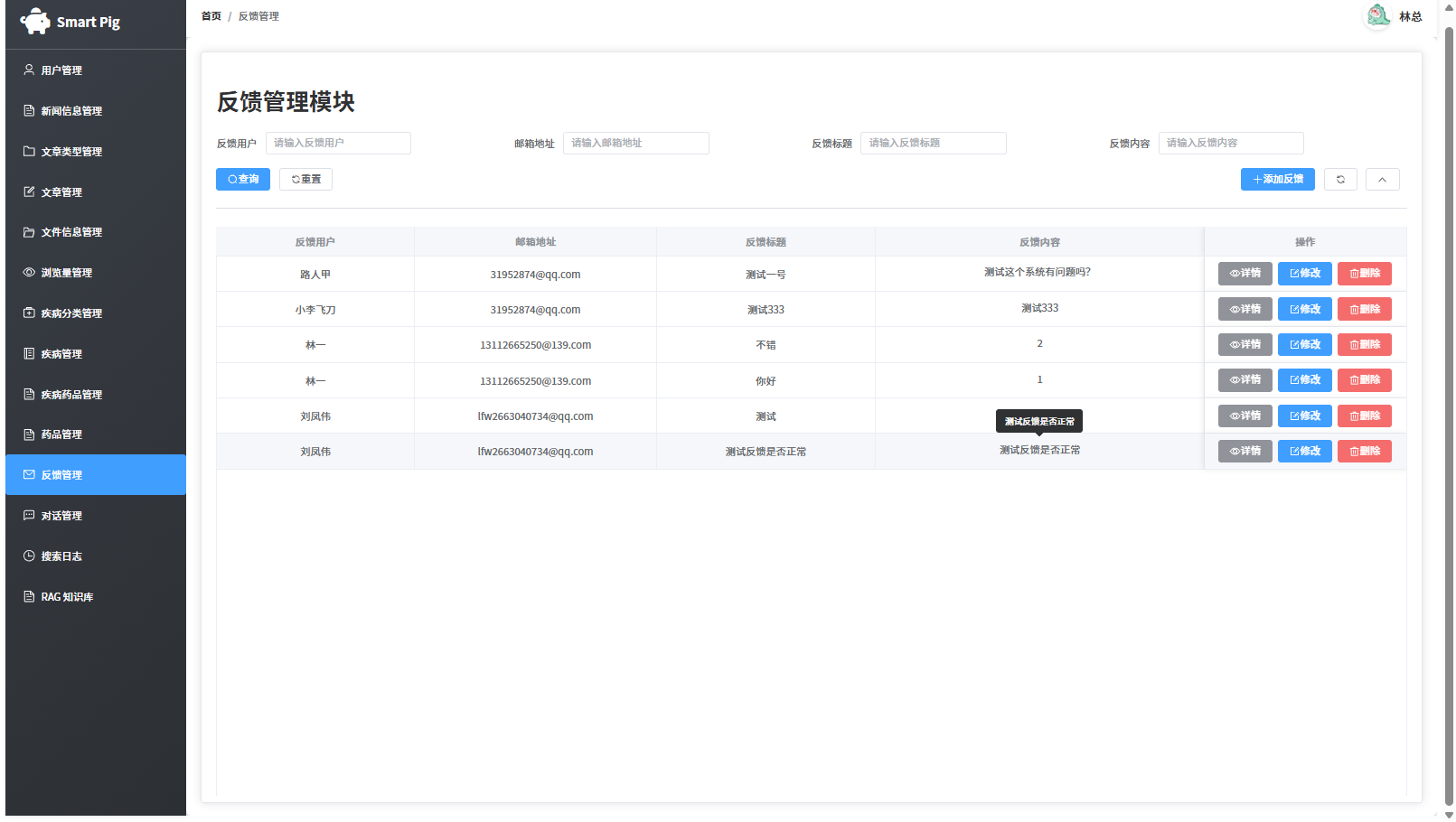
Task: View 详情 for the 路人甲 row
Action: [x=1245, y=273]
